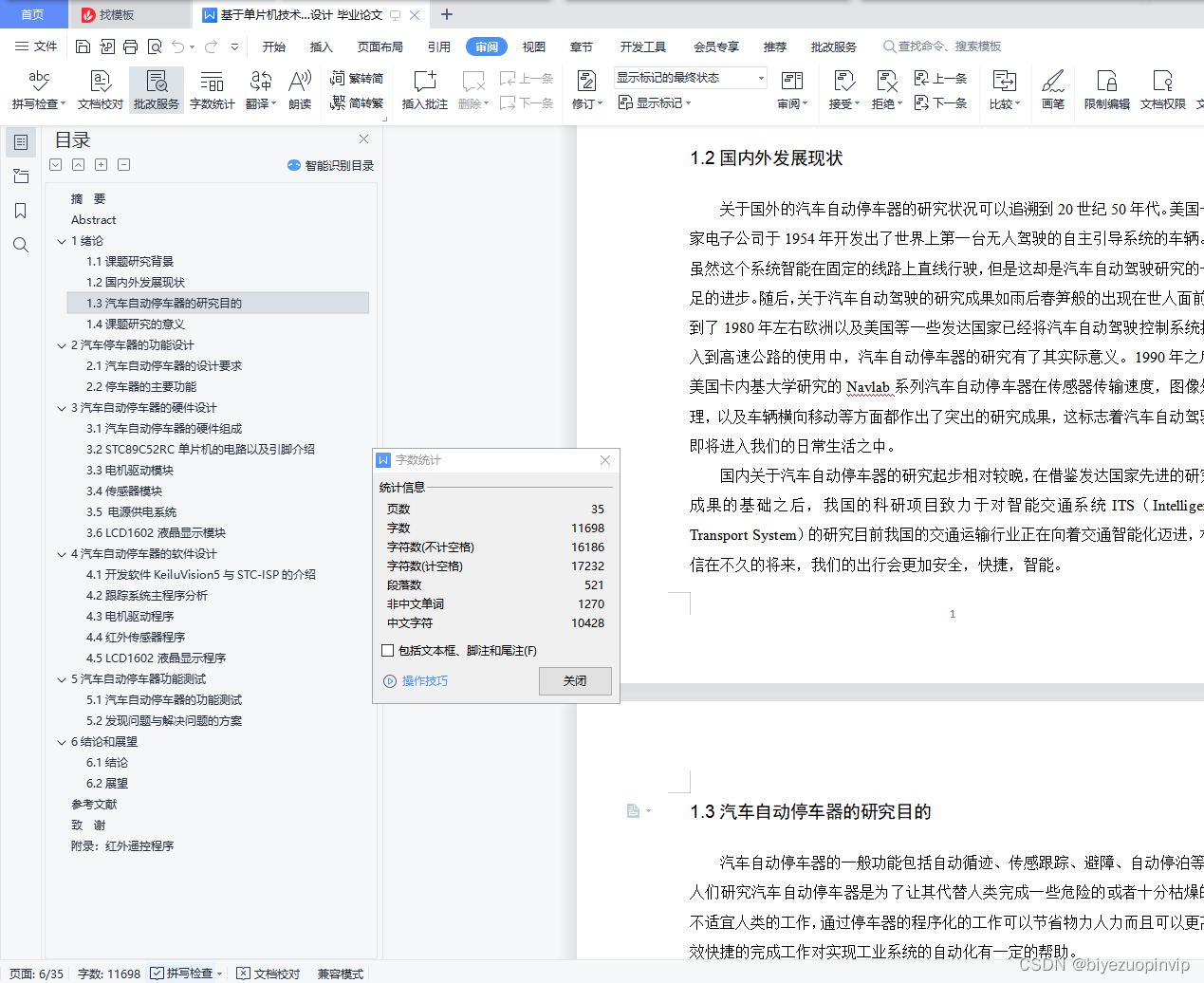Click the print icon in quick toolbar

point(130,46)
